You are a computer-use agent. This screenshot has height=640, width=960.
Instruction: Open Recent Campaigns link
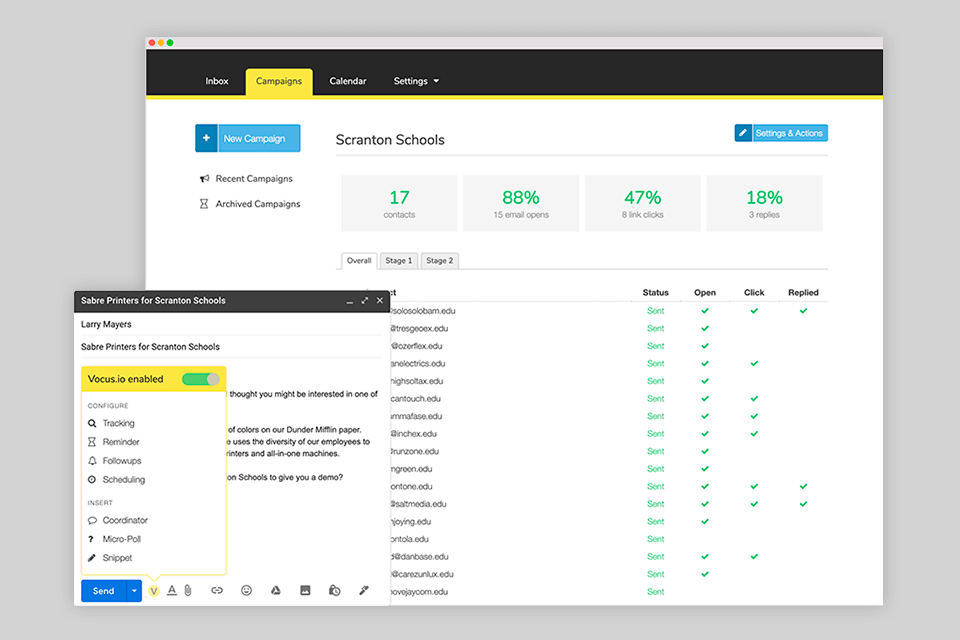tap(253, 179)
